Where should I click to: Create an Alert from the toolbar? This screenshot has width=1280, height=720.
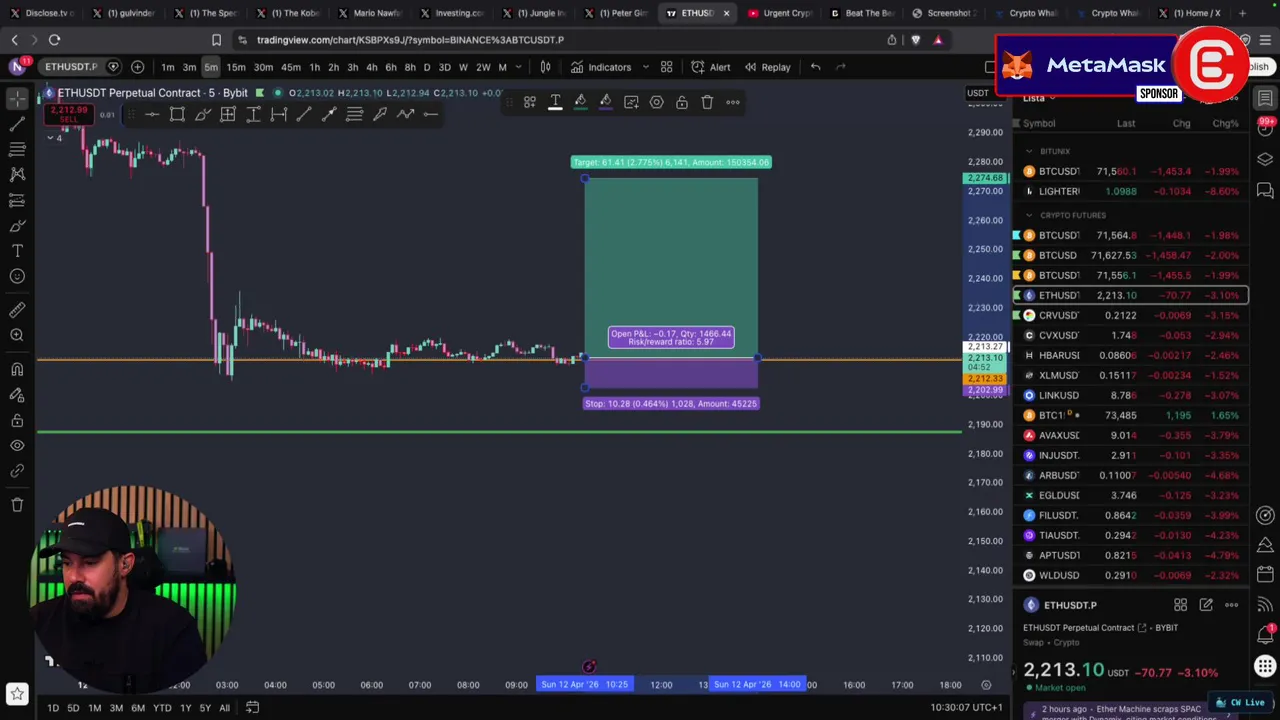pyautogui.click(x=710, y=67)
